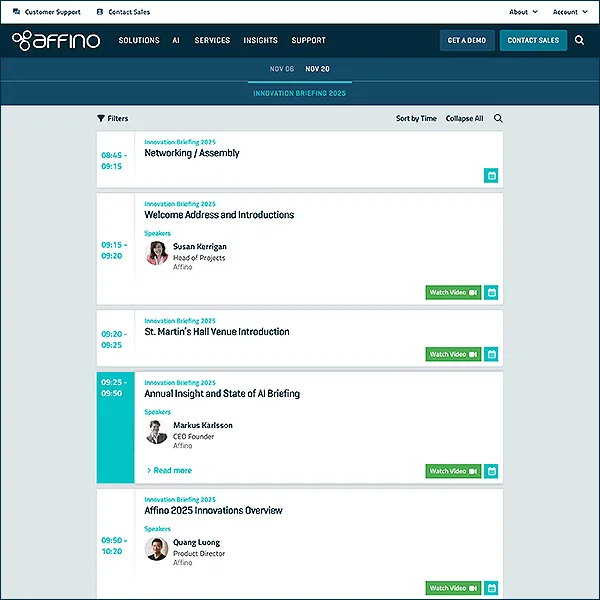The height and width of the screenshot is (600, 600).
Task: Click calendar icon for Annual Insight session
Action: click(x=491, y=471)
